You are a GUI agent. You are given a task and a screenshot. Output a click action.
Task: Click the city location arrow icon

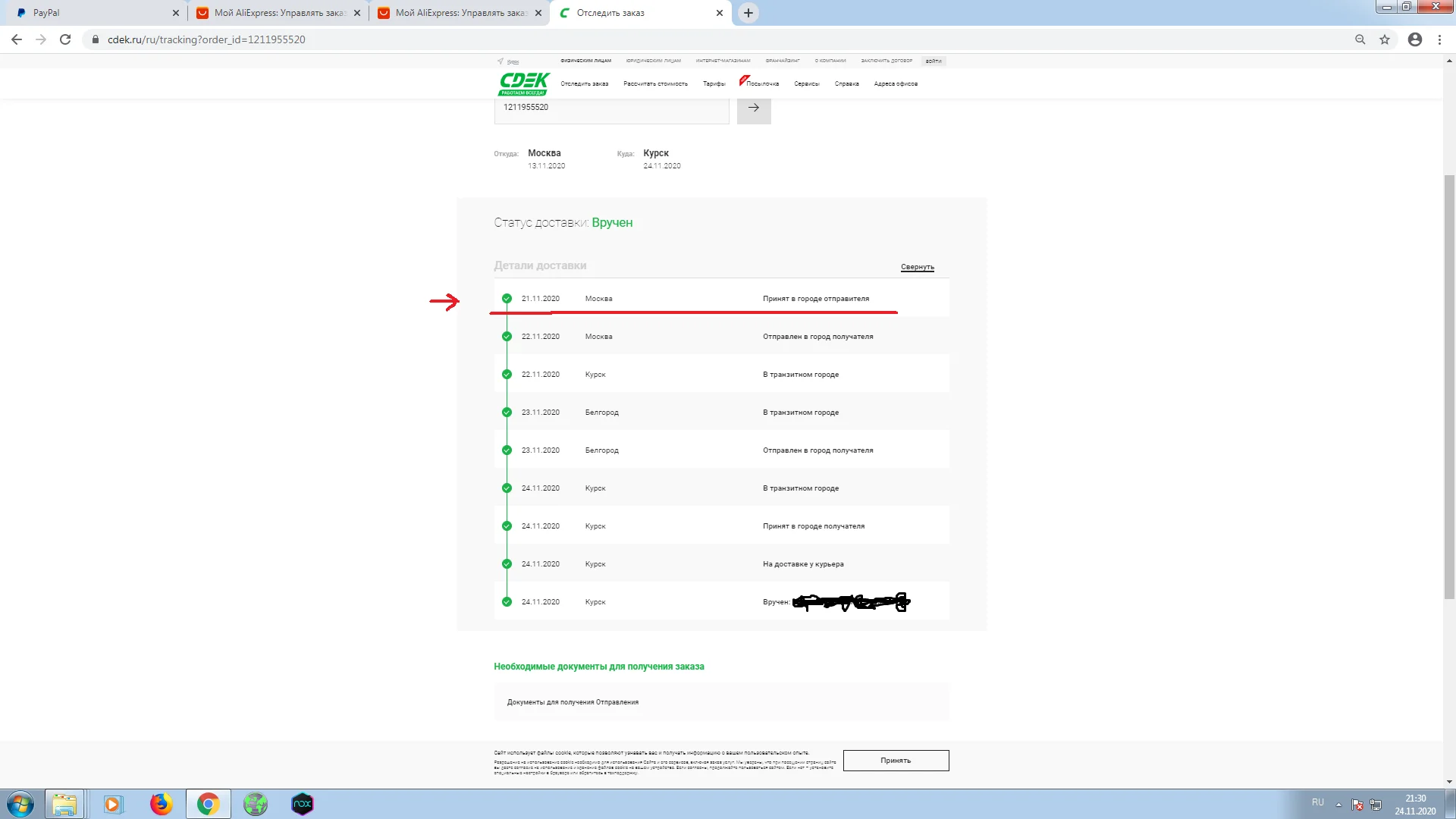pyautogui.click(x=500, y=61)
